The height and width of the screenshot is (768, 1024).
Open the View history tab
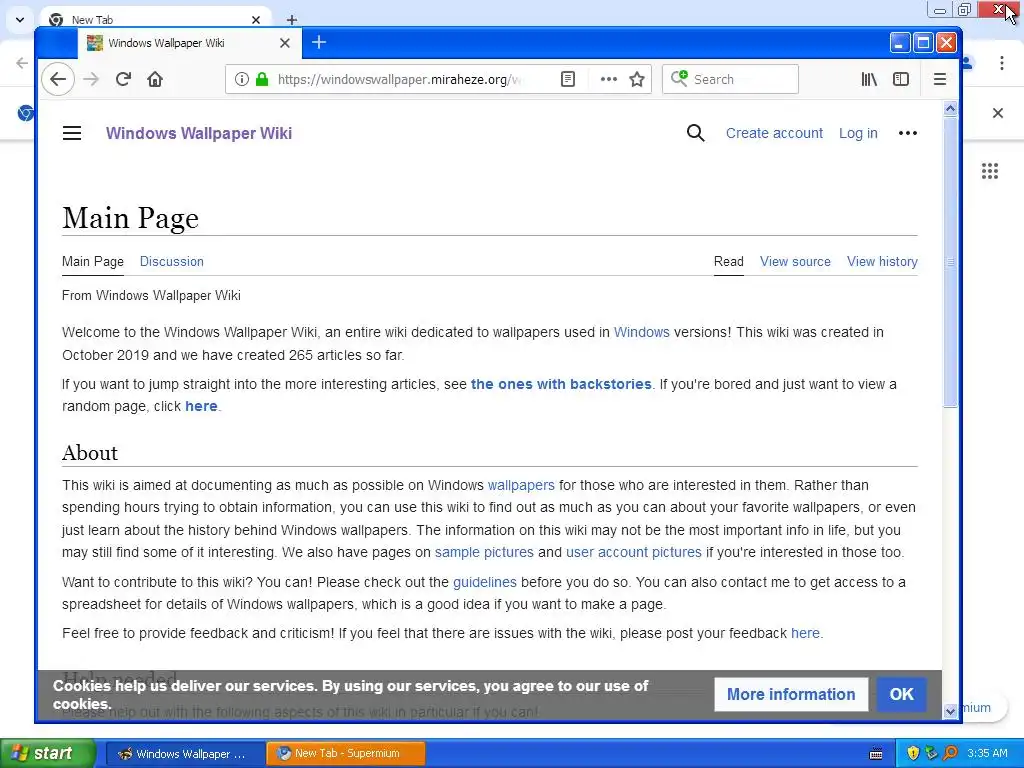(882, 261)
